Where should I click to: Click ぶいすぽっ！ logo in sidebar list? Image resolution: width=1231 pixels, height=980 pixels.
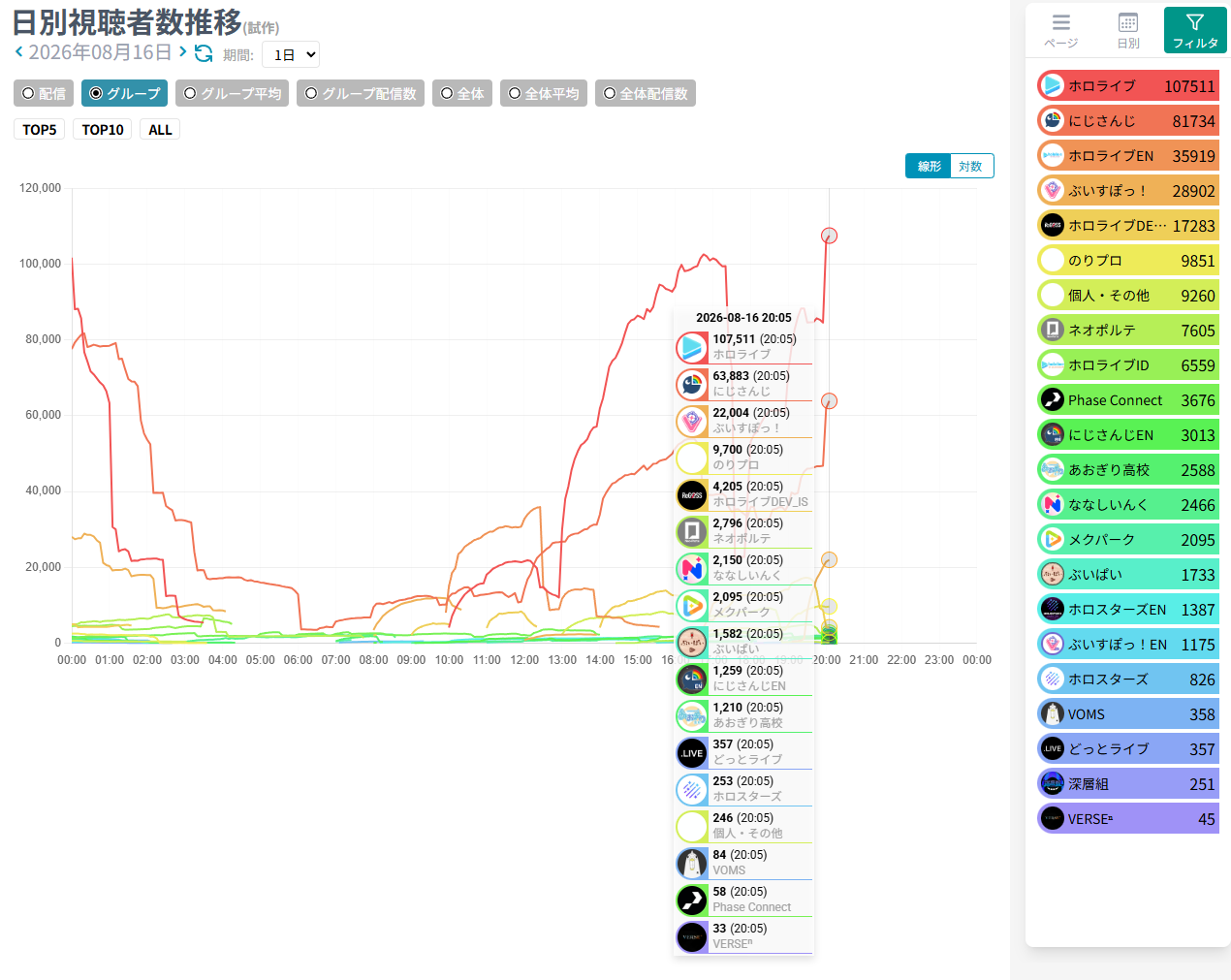coord(1052,191)
